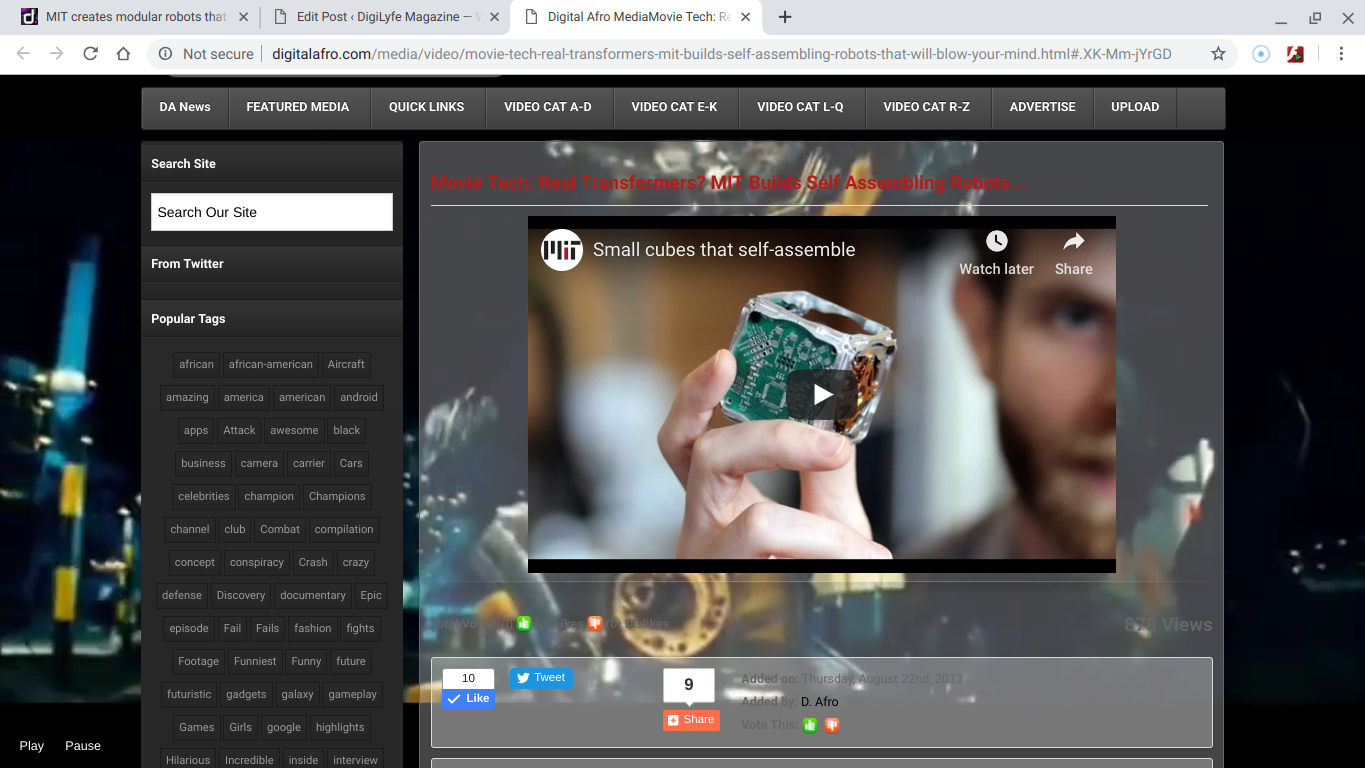Open the D. Afro author link
This screenshot has height=768, width=1365.
(820, 702)
